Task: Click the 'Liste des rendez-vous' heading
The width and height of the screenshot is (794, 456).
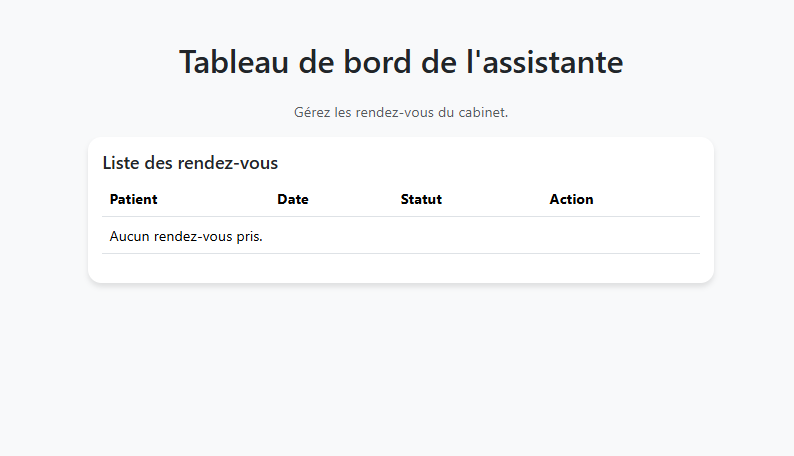Action: pos(190,163)
